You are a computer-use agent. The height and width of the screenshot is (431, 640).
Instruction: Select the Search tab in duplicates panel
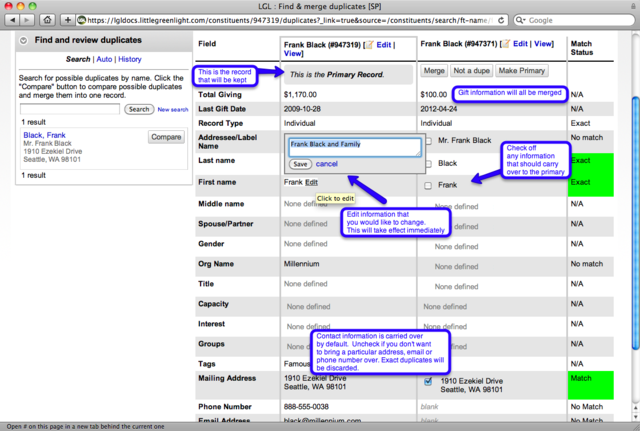coord(78,59)
